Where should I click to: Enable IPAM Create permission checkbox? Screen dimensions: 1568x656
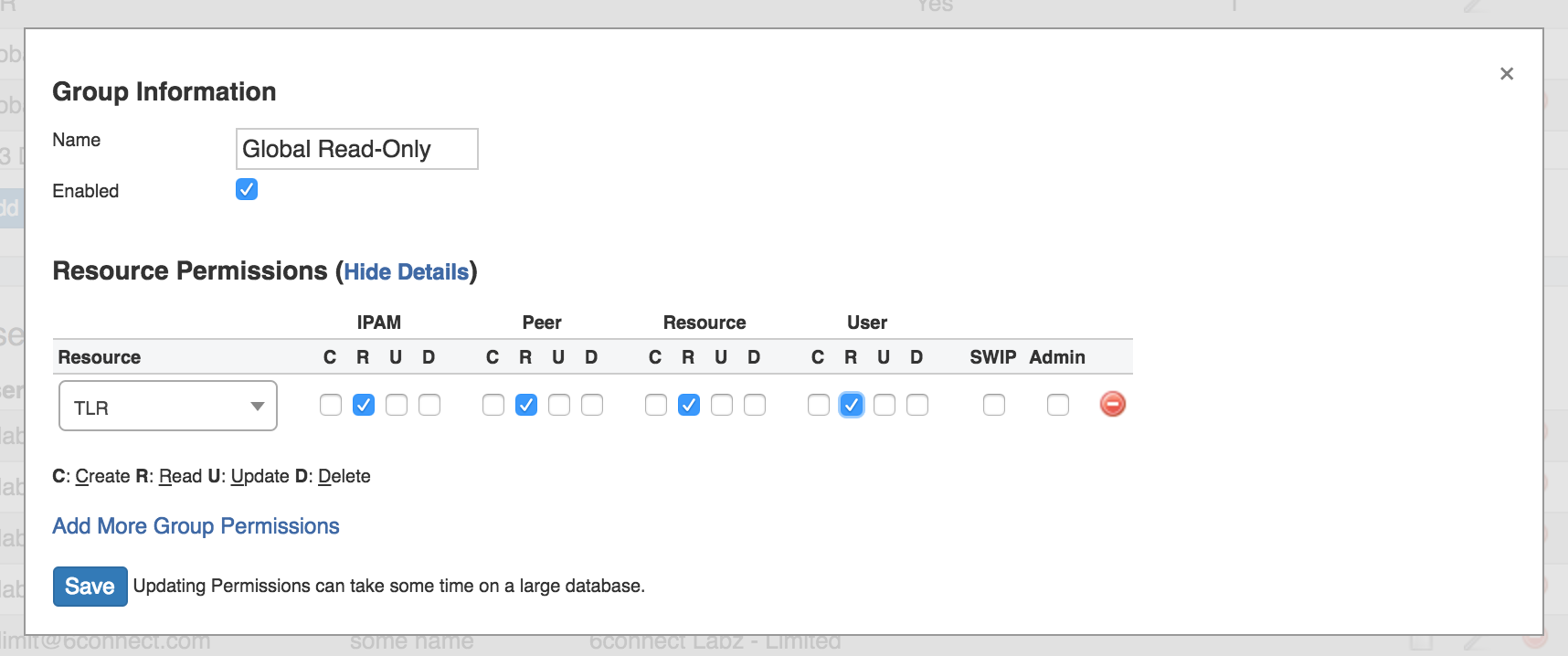331,405
